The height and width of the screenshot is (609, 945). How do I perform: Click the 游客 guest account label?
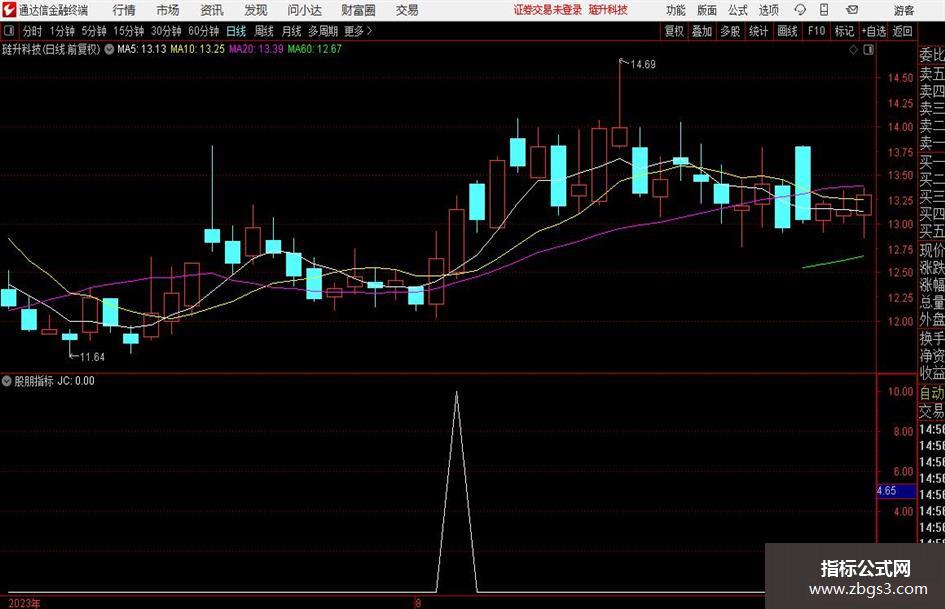tap(903, 10)
